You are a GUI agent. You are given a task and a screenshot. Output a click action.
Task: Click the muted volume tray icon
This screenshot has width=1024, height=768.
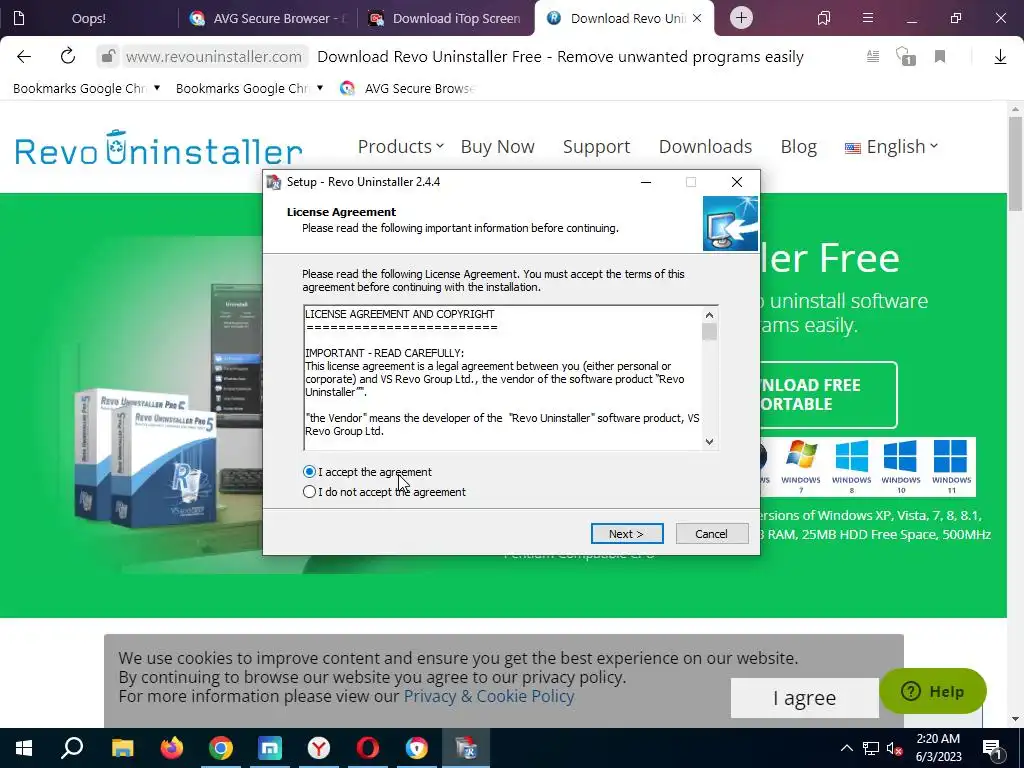click(x=895, y=748)
